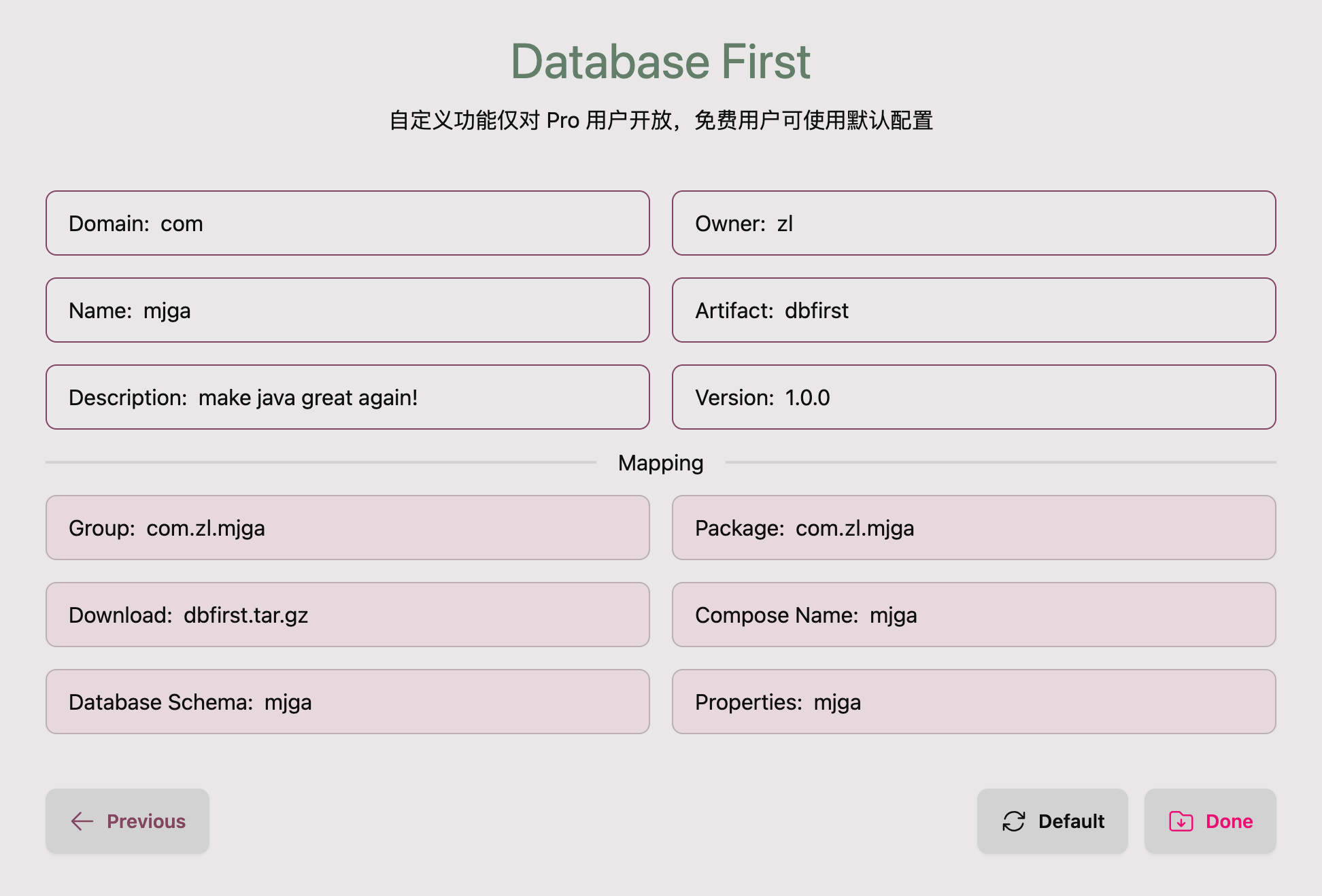Focus the Compose Name field
1322x896 pixels.
click(973, 615)
